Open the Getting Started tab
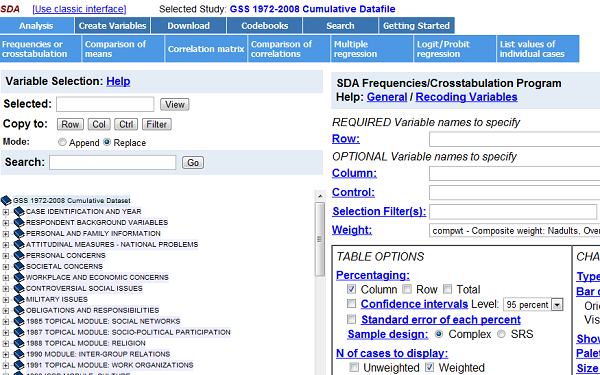The width and height of the screenshot is (600, 375). 416,26
